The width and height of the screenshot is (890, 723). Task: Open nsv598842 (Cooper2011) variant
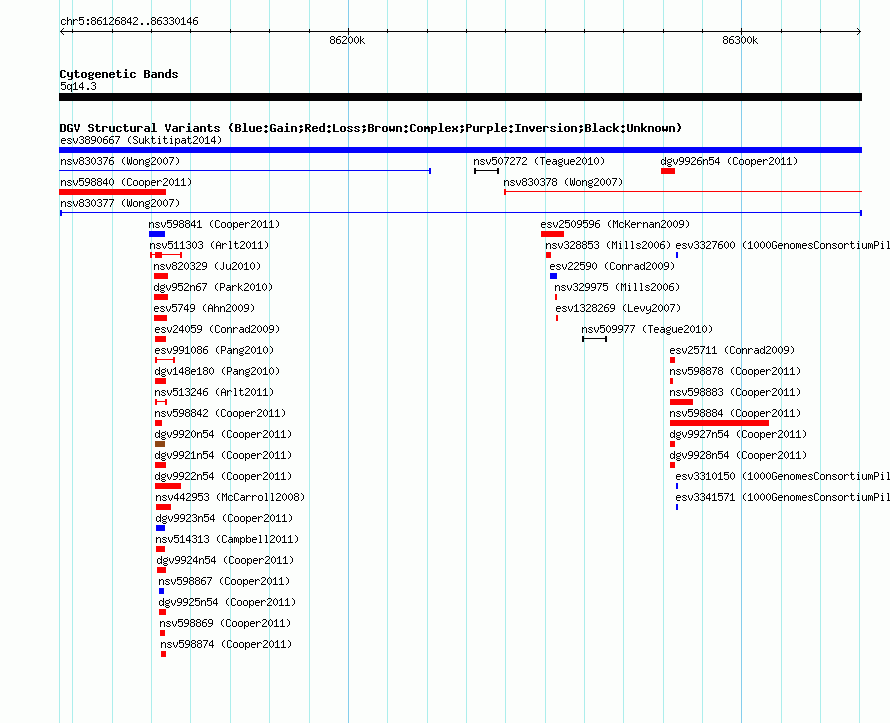click(x=220, y=413)
